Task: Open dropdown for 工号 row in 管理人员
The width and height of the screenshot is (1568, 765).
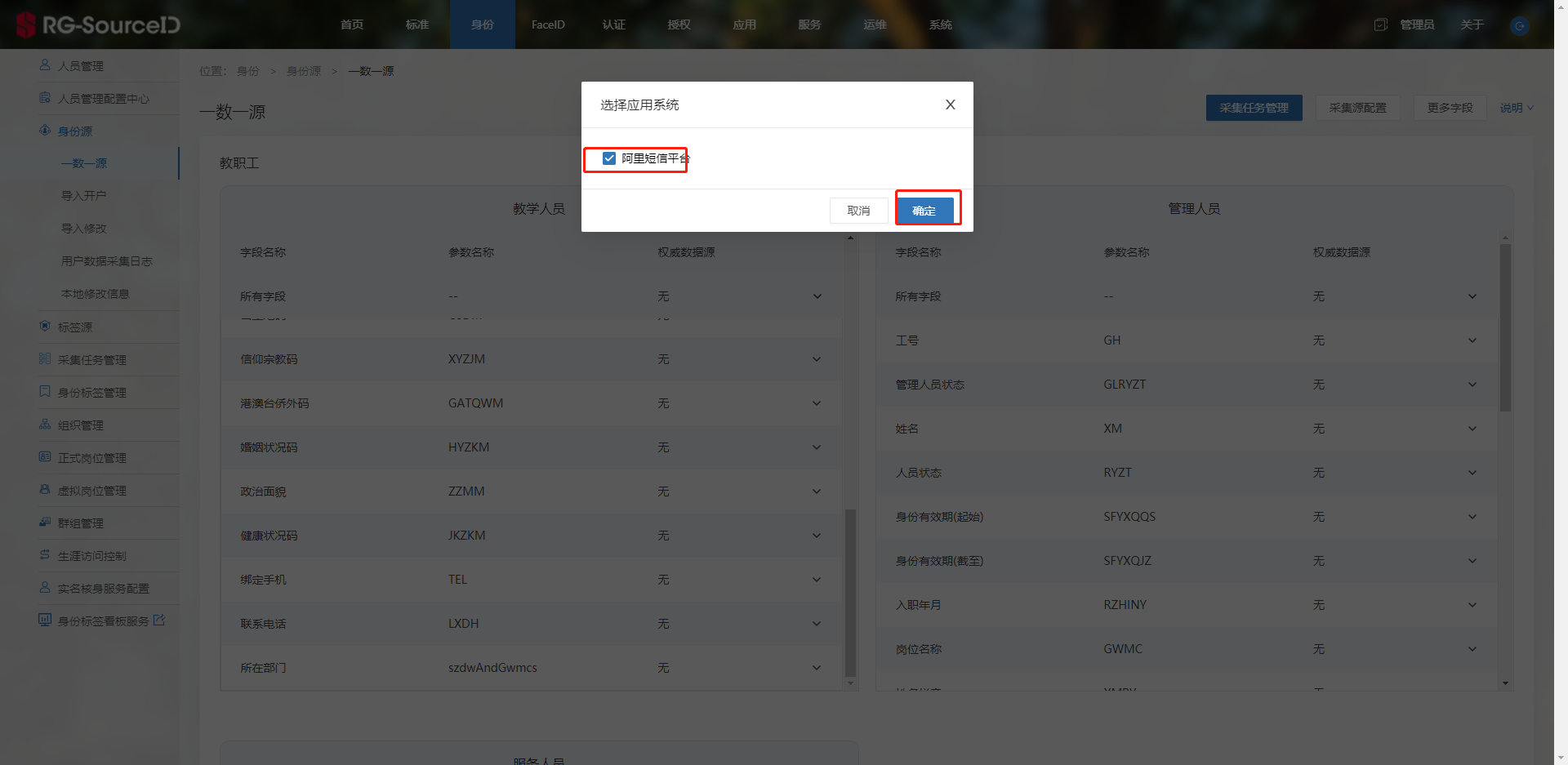Action: point(1472,340)
